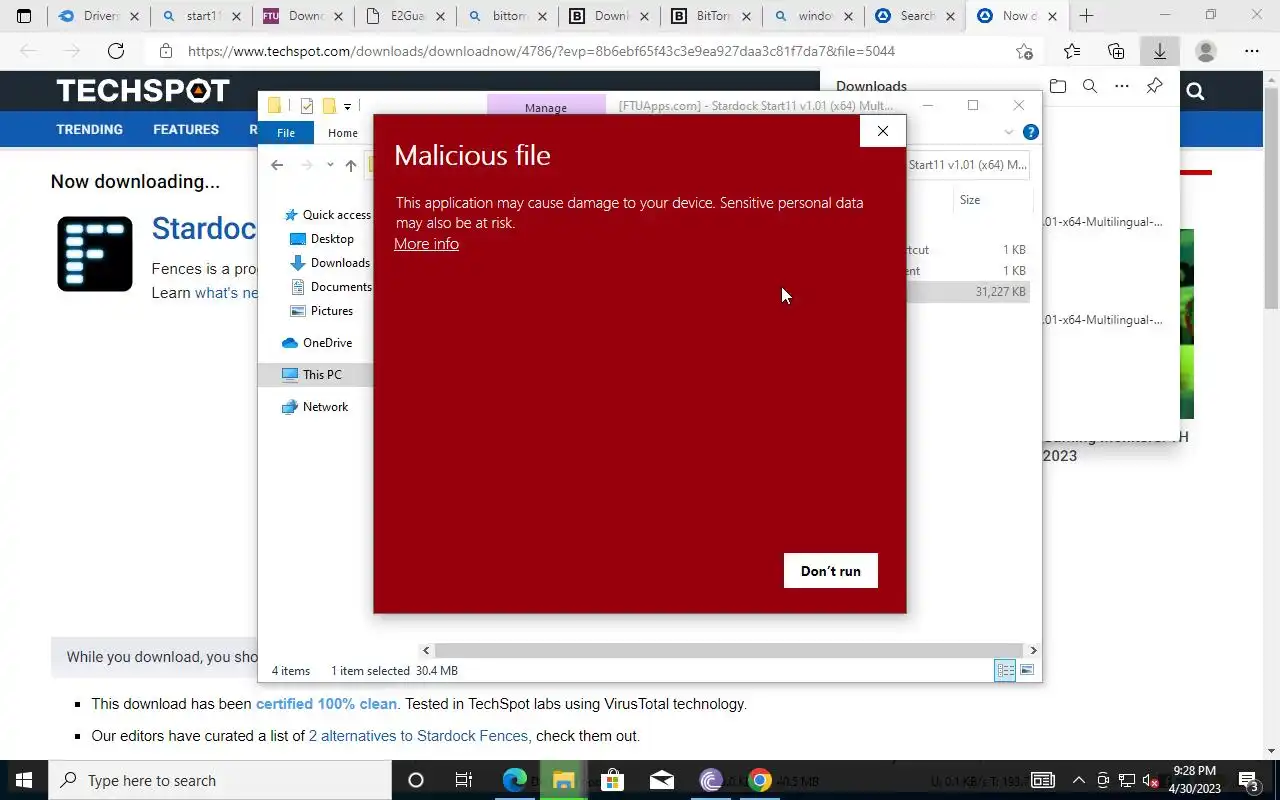This screenshot has height=800, width=1280.
Task: Open Task View on taskbar
Action: pos(464,780)
